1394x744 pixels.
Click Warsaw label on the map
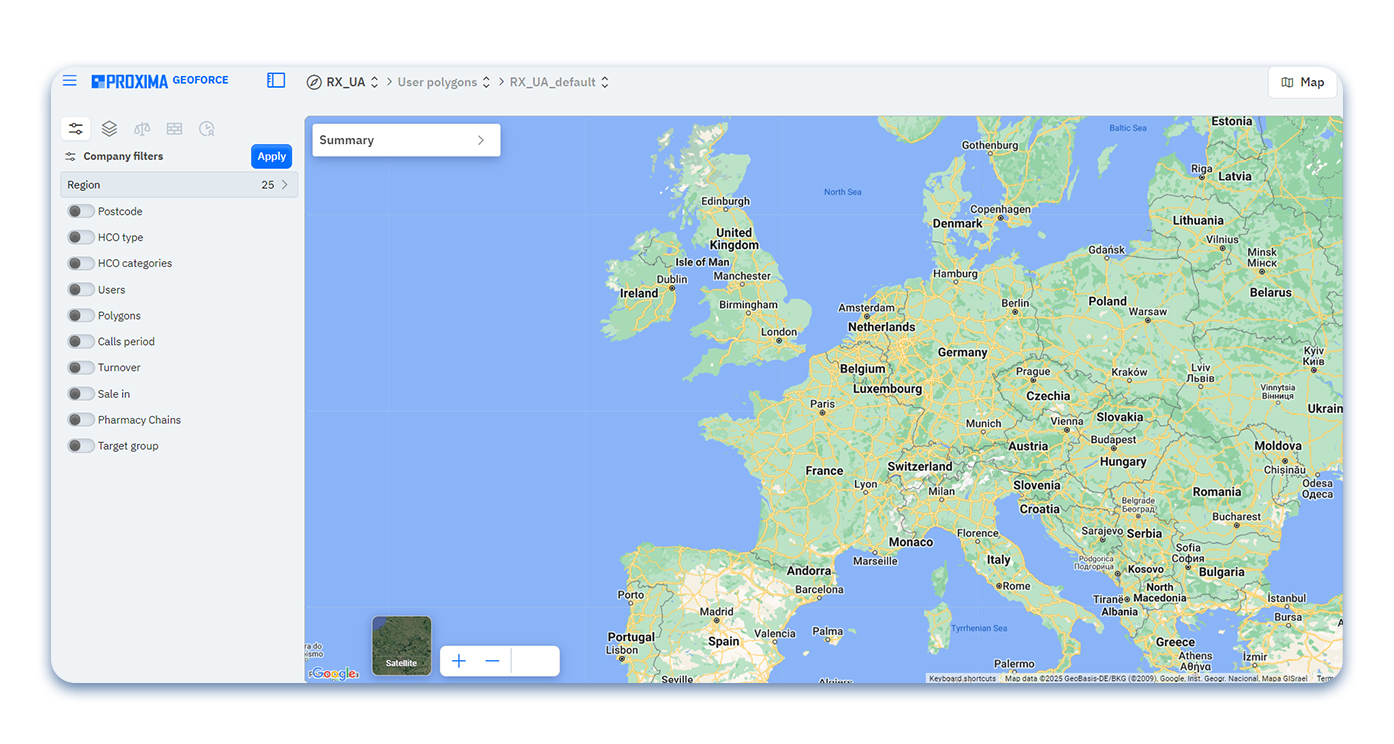1147,312
